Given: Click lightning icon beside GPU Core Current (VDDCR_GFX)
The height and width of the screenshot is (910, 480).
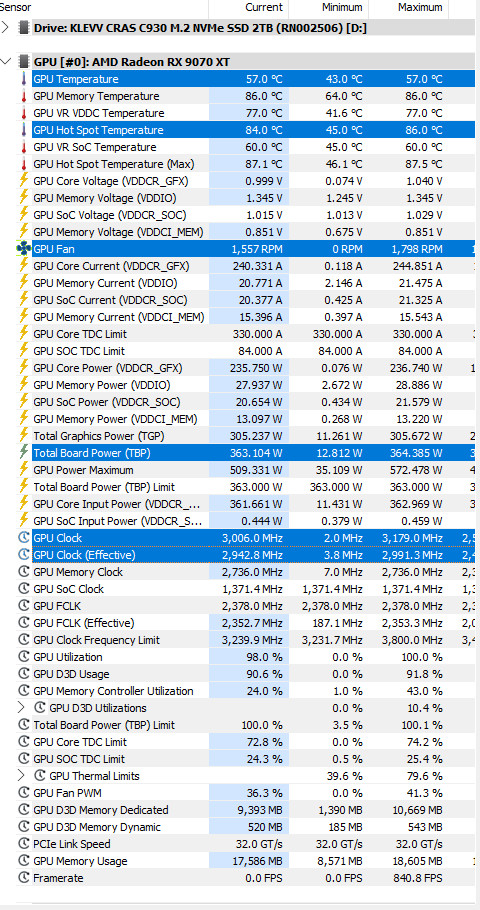Looking at the screenshot, I should click(24, 266).
